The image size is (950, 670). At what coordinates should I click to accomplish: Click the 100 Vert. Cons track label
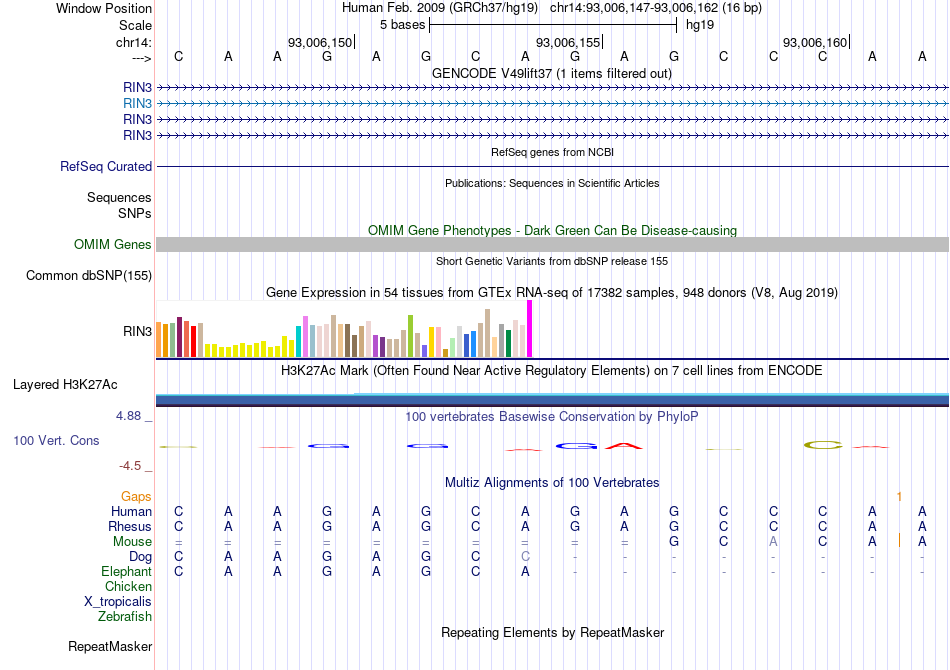coord(56,440)
